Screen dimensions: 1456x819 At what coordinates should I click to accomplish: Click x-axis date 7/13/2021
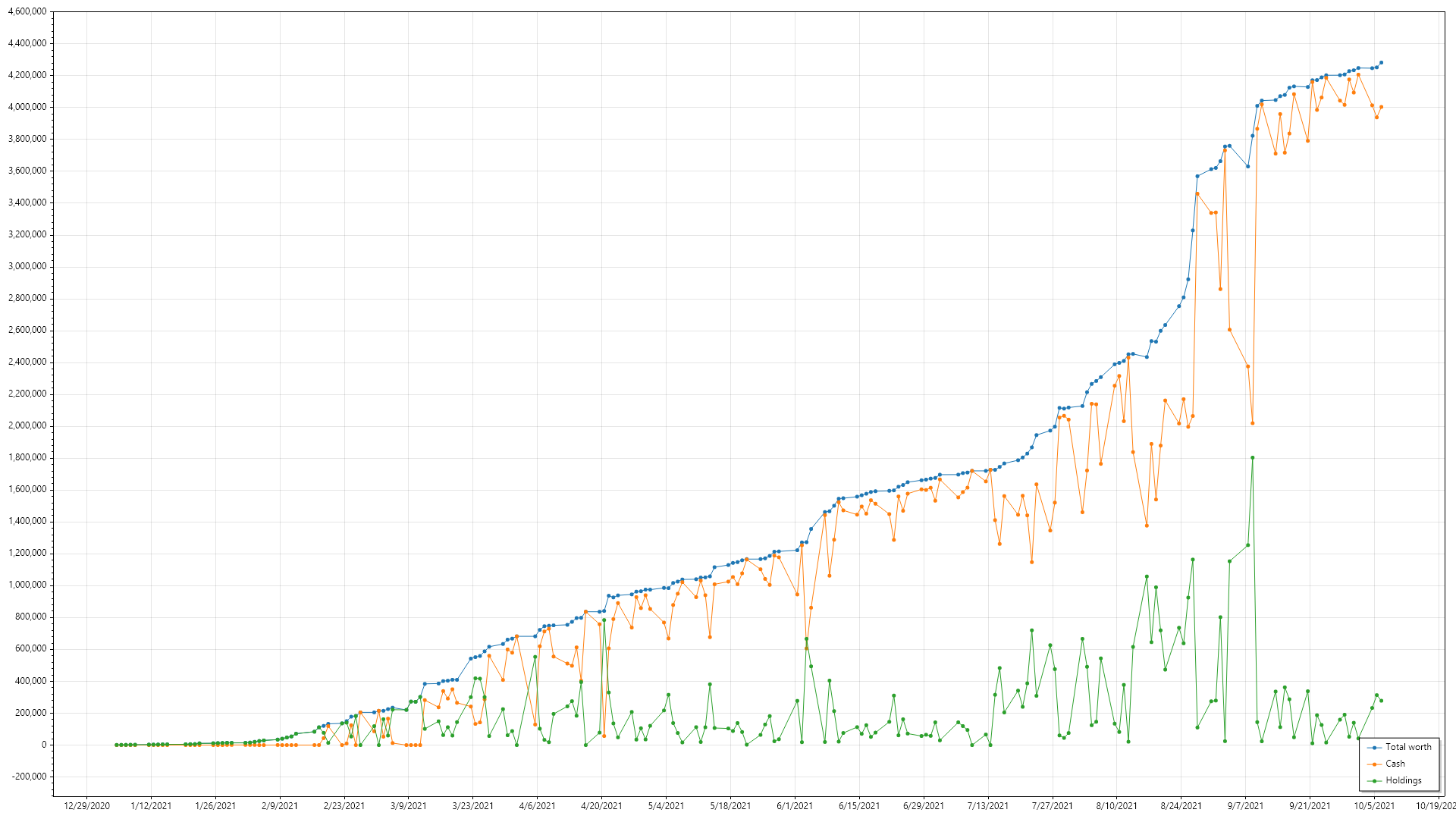point(988,806)
